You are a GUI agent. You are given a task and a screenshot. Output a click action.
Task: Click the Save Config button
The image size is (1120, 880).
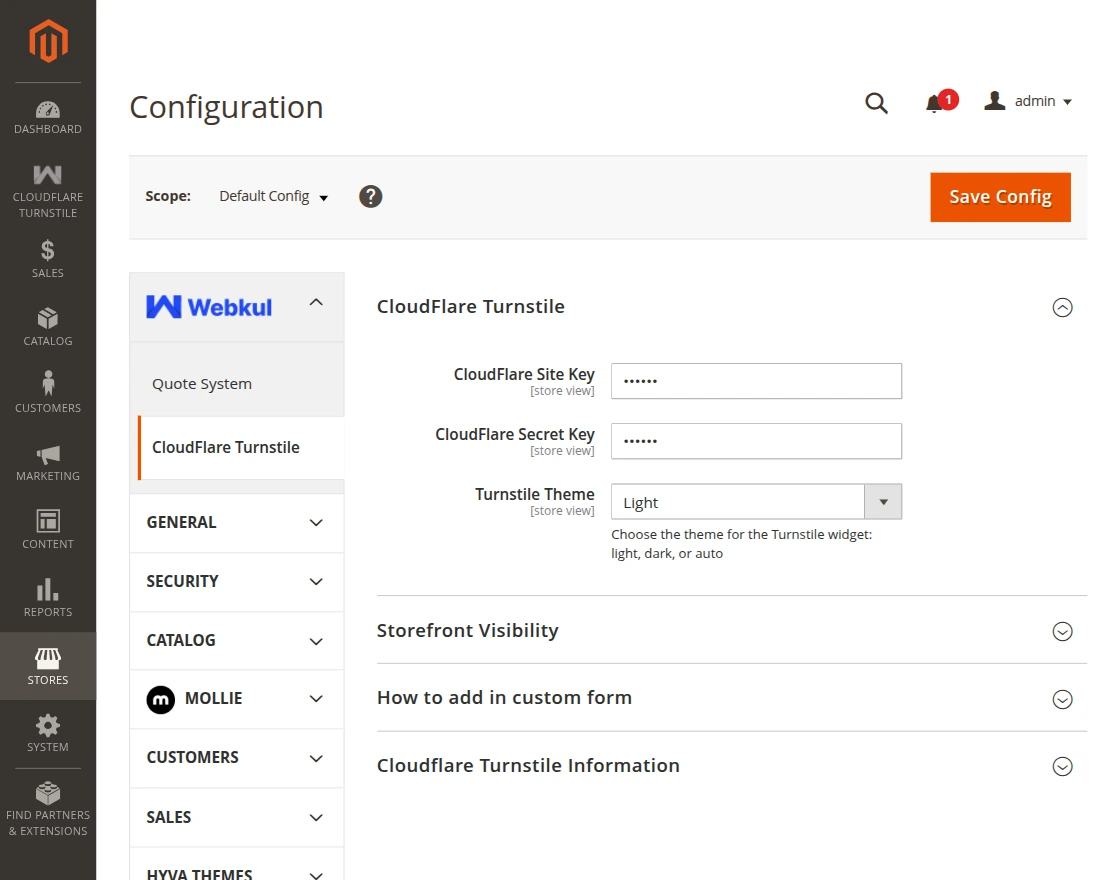[x=1000, y=197]
